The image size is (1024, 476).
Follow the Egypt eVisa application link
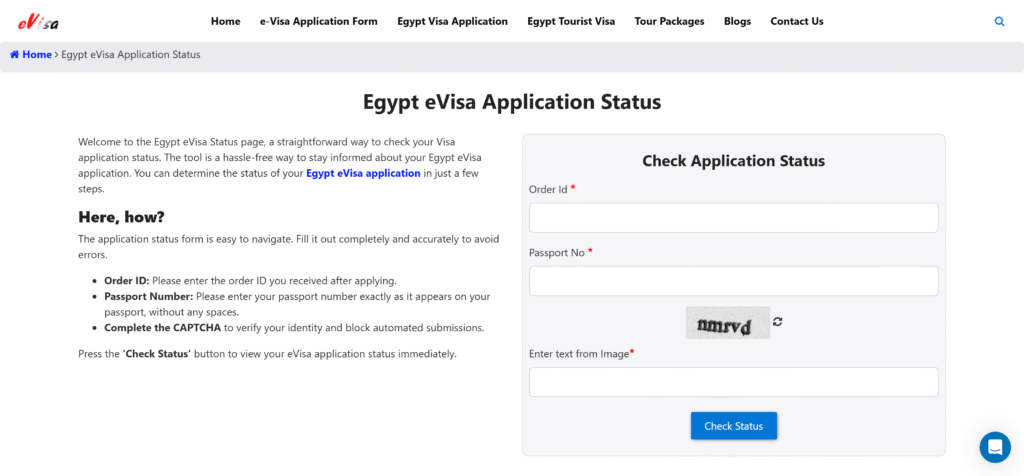pos(363,173)
